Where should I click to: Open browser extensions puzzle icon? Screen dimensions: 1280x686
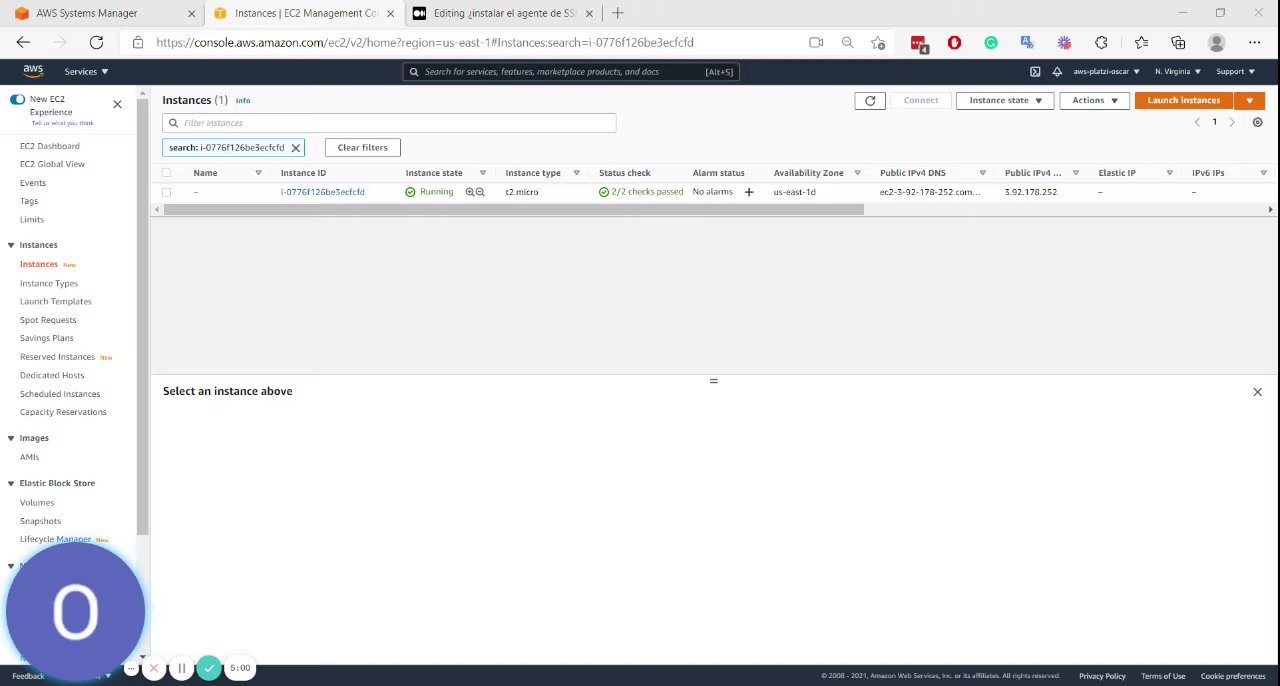tap(1101, 43)
